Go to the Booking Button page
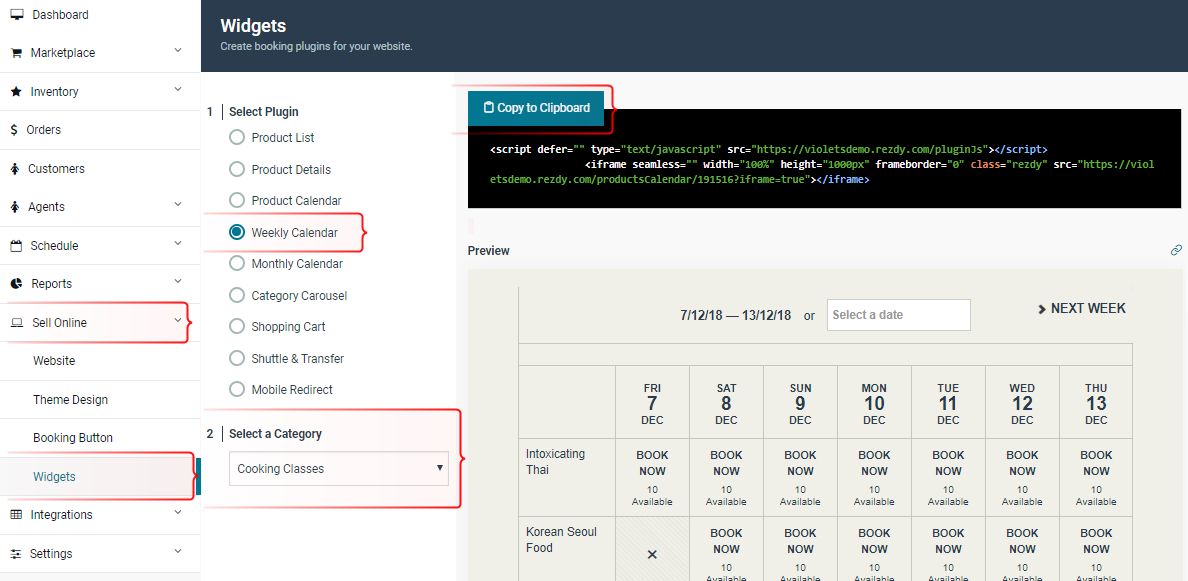This screenshot has width=1188, height=581. pos(73,438)
